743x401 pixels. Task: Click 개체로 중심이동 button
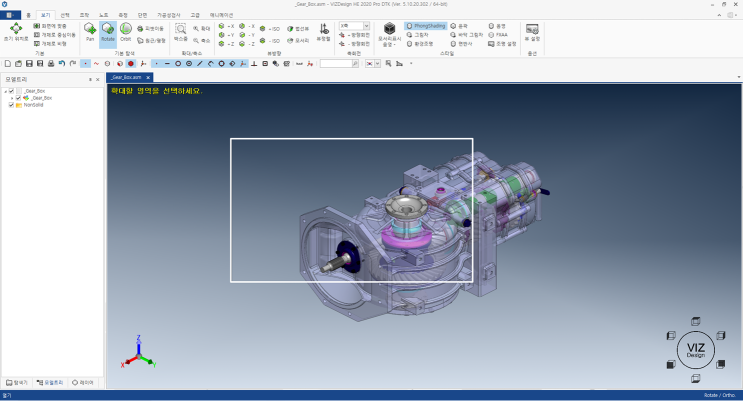coord(54,35)
